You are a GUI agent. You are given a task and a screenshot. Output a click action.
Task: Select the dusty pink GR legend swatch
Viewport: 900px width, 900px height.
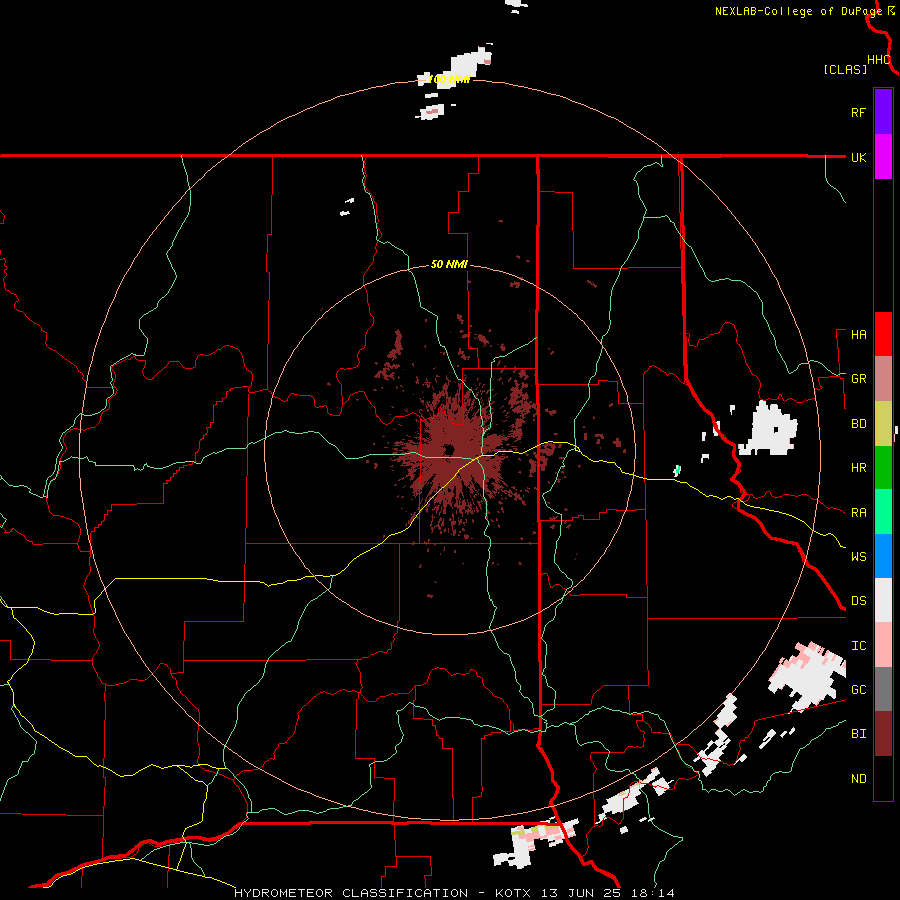pyautogui.click(x=883, y=379)
